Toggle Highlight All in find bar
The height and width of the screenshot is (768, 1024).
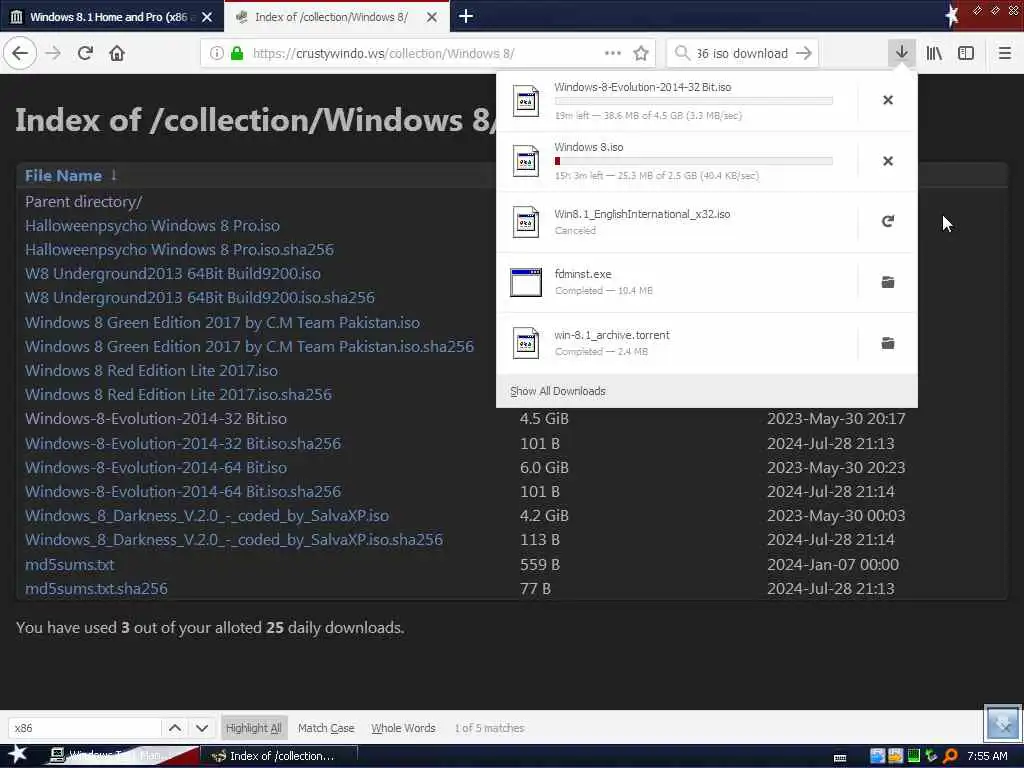click(x=253, y=728)
